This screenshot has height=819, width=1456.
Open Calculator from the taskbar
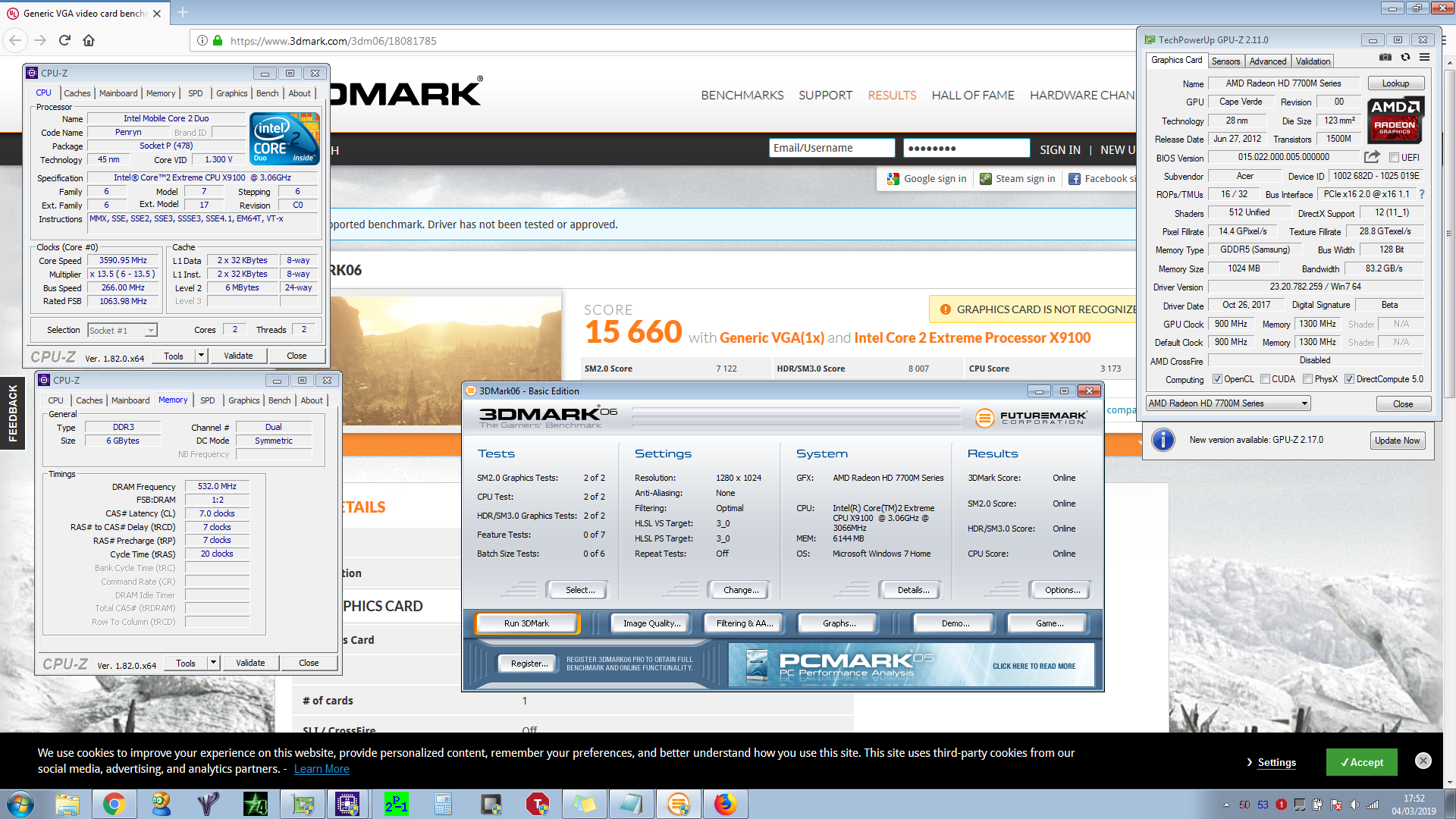(444, 804)
